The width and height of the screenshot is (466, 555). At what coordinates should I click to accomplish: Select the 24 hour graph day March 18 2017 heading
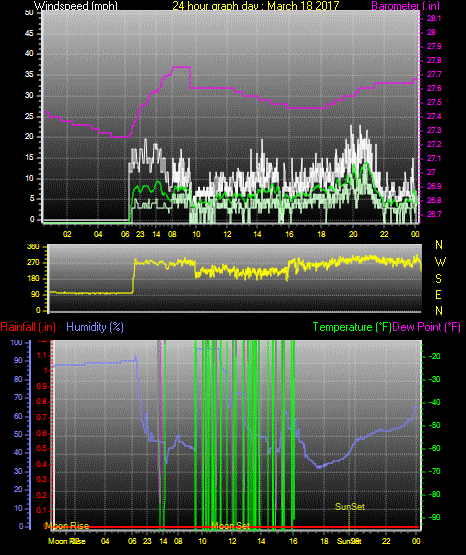click(x=255, y=5)
